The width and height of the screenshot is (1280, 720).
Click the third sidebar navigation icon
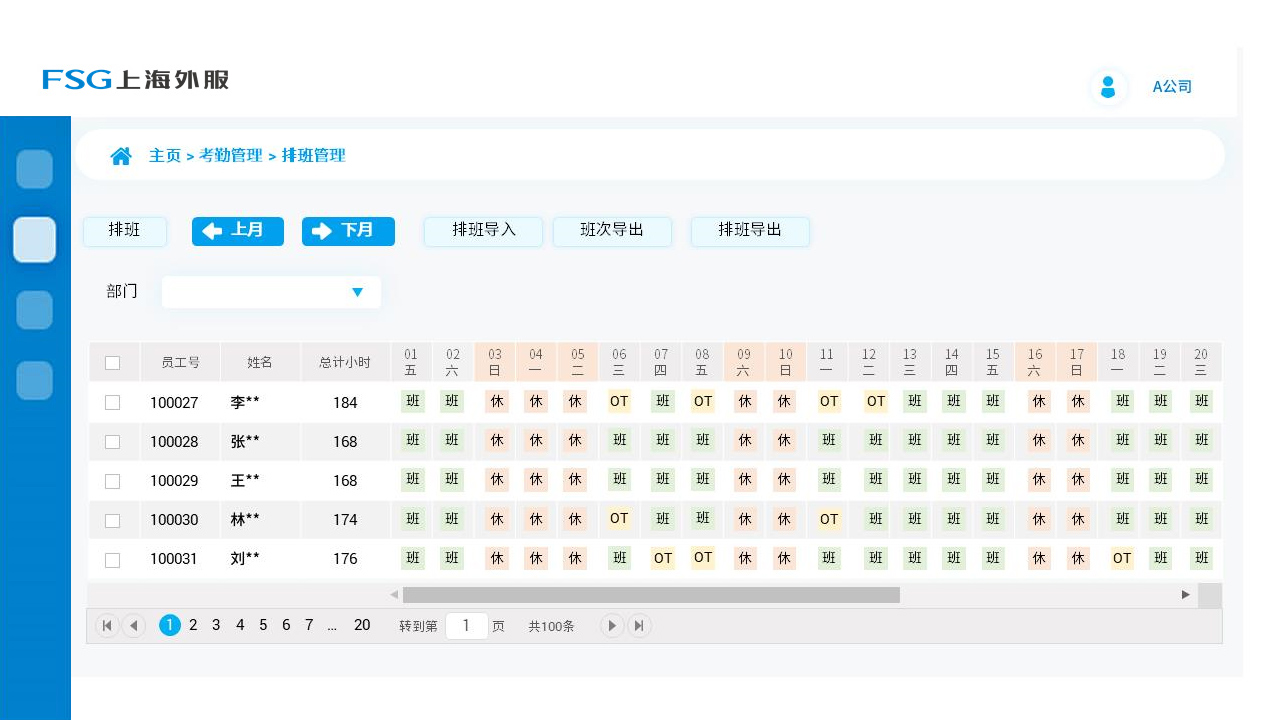[34, 310]
